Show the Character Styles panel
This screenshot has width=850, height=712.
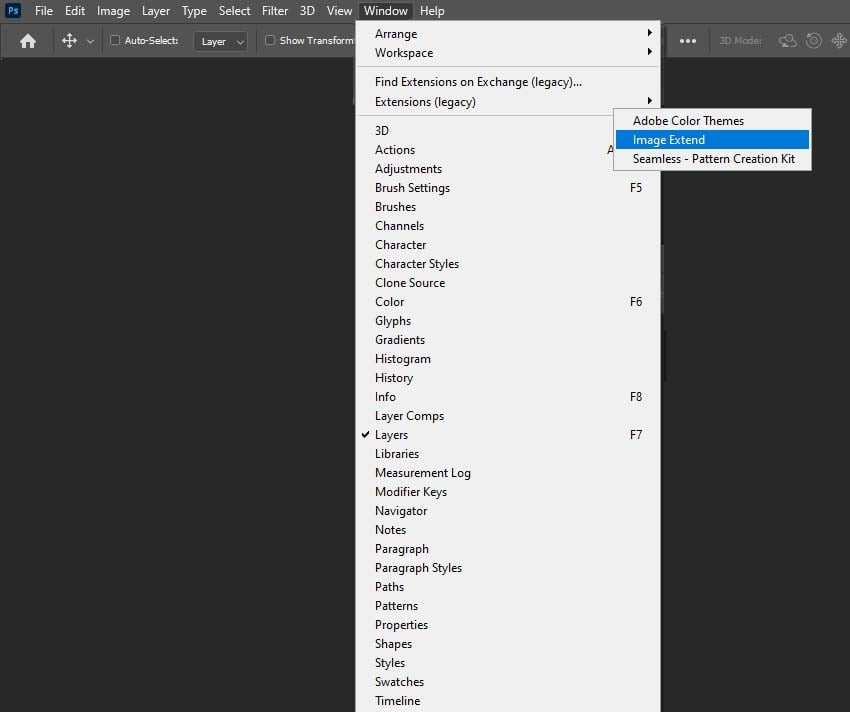click(508, 264)
